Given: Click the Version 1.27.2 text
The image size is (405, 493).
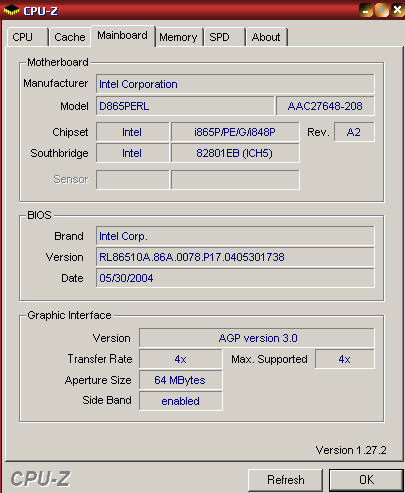Looking at the screenshot, I should (x=351, y=450).
